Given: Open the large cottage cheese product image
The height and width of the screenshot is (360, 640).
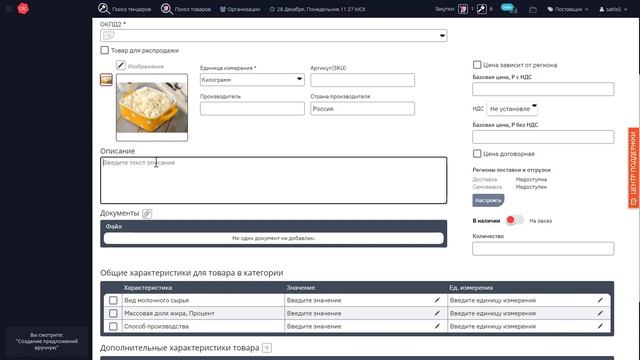Looking at the screenshot, I should click(x=152, y=107).
